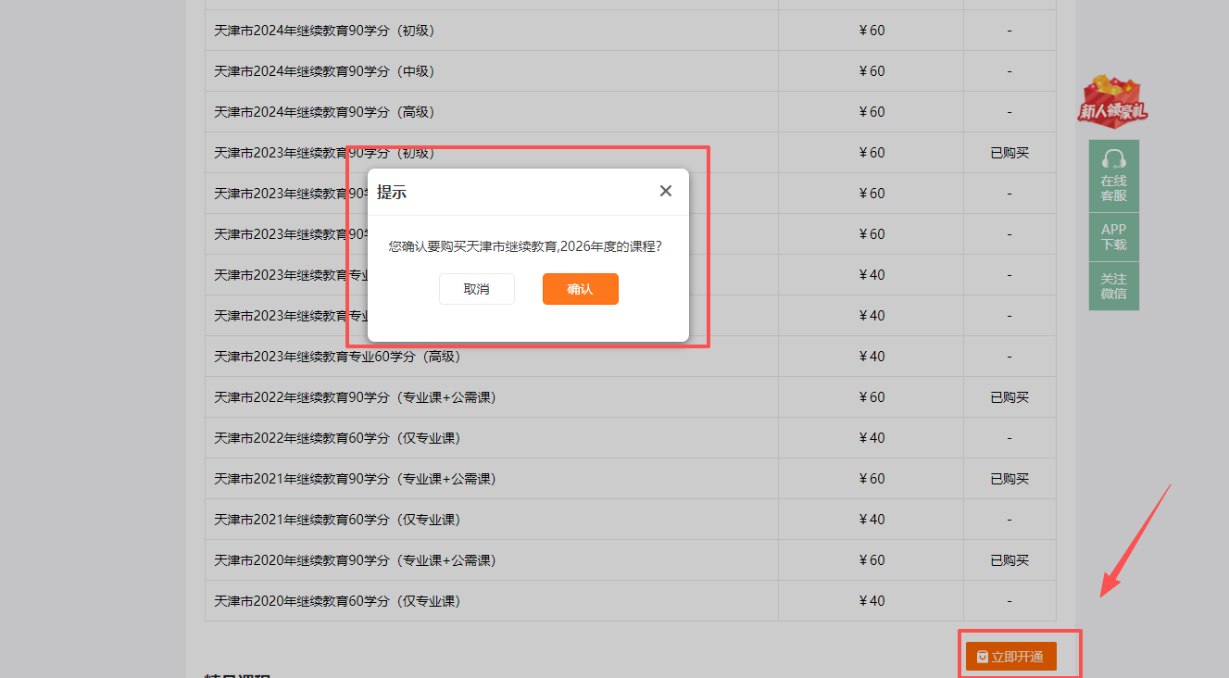Click the 新人领豪礼 gift badge icon
1229x678 pixels.
[1113, 100]
